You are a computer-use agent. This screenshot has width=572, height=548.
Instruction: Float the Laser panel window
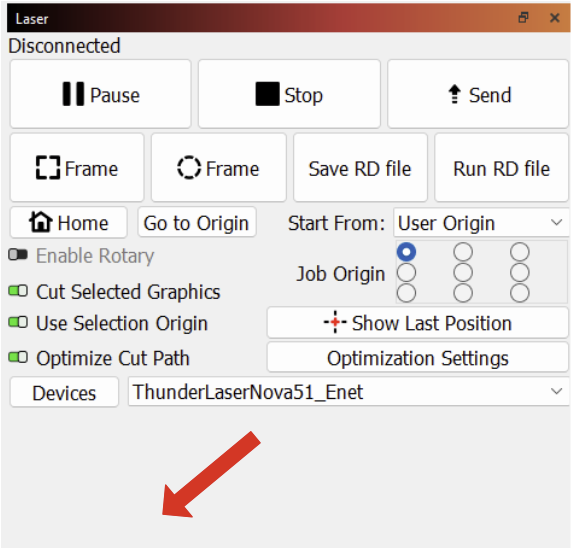(x=523, y=18)
